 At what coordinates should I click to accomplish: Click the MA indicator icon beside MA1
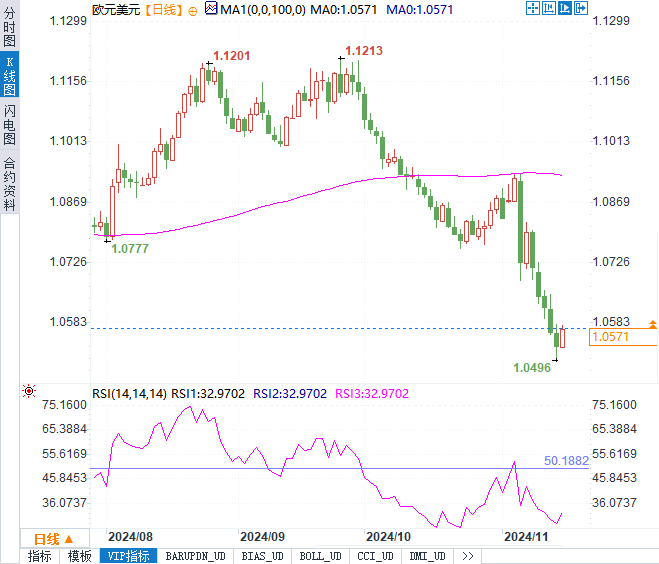(x=210, y=9)
